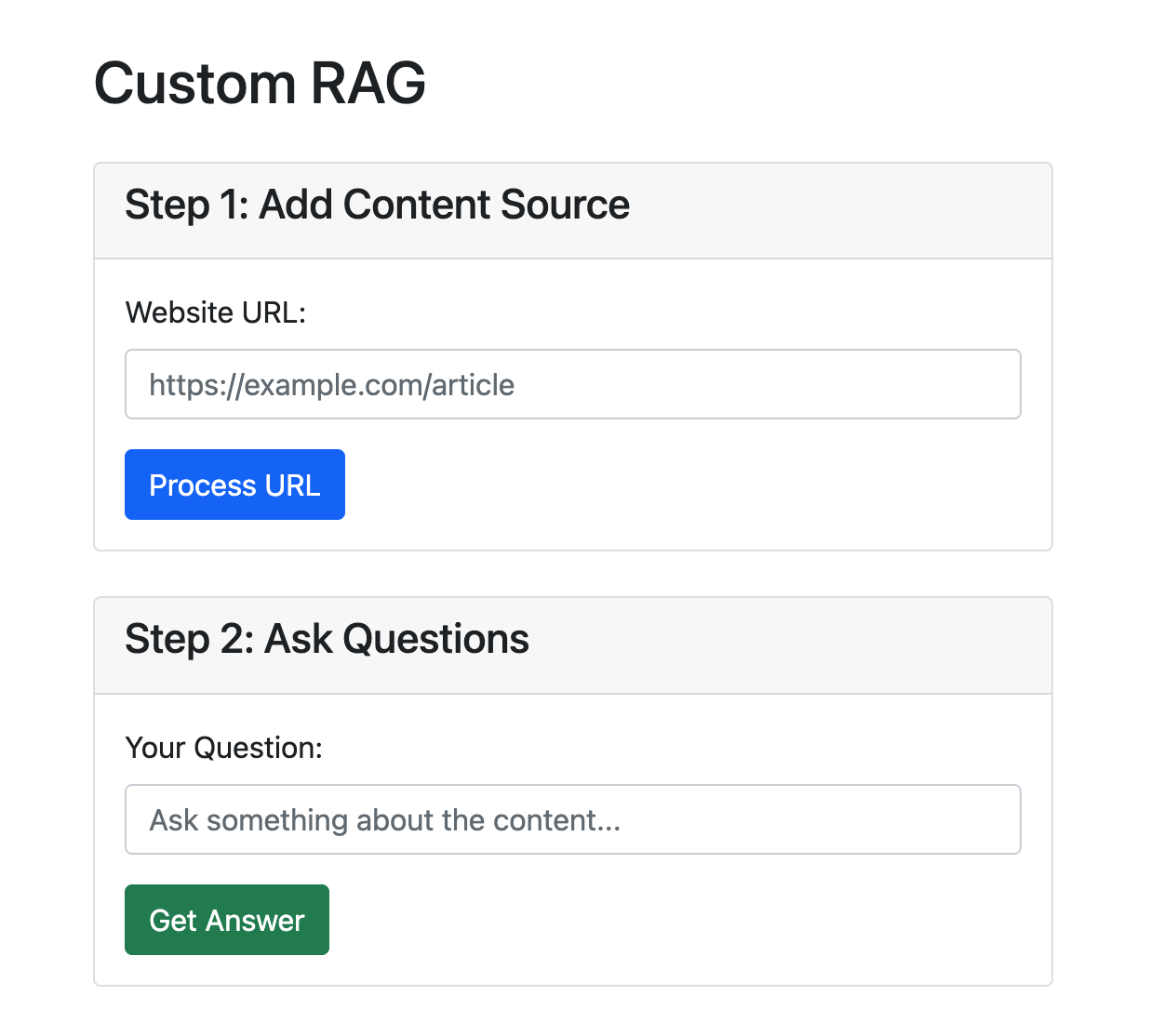Image resolution: width=1150 pixels, height=1036 pixels.
Task: Click the gray header of the Step 2 card
Action: (837, 645)
